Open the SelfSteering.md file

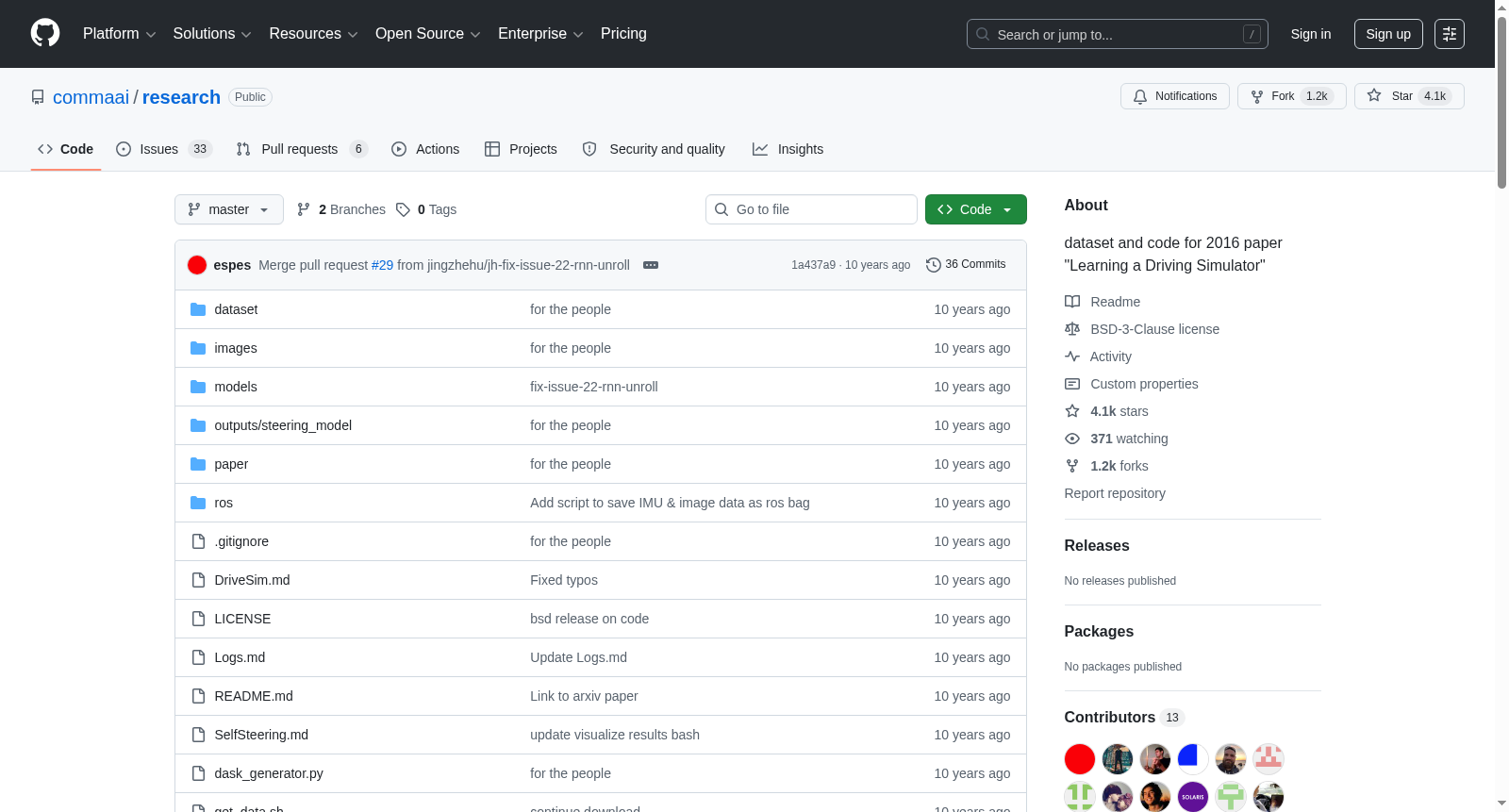pyautogui.click(x=261, y=735)
